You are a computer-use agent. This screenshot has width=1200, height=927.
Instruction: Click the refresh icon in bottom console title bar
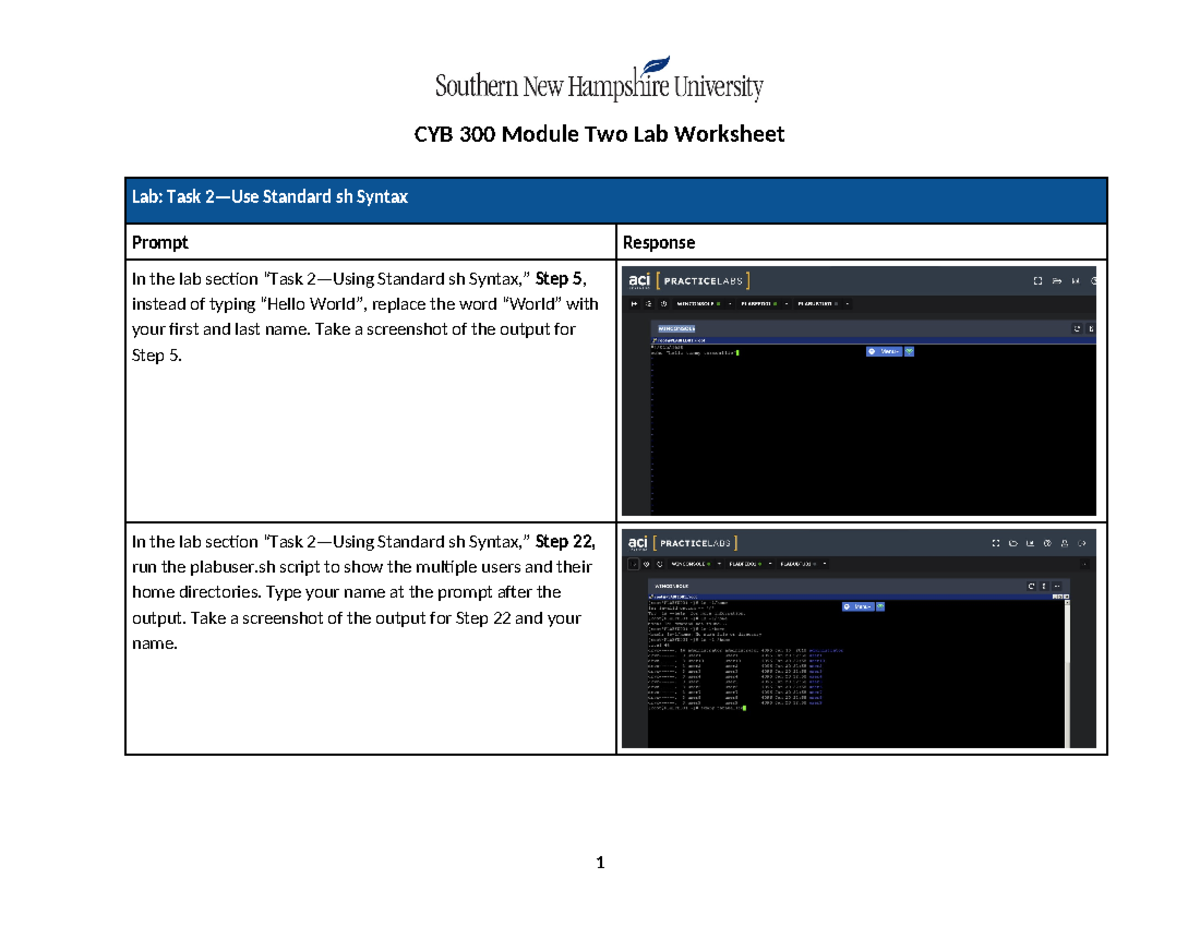click(x=1031, y=585)
